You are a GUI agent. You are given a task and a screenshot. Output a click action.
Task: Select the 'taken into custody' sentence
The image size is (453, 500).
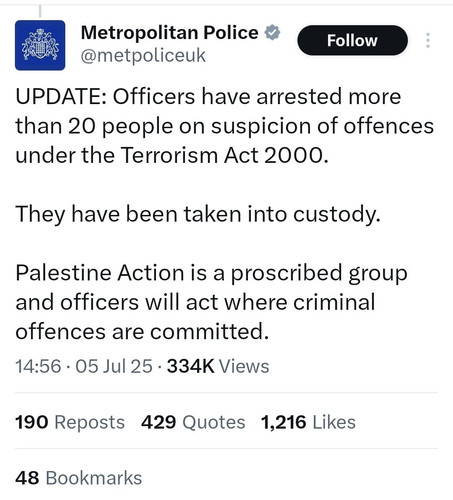[198, 214]
